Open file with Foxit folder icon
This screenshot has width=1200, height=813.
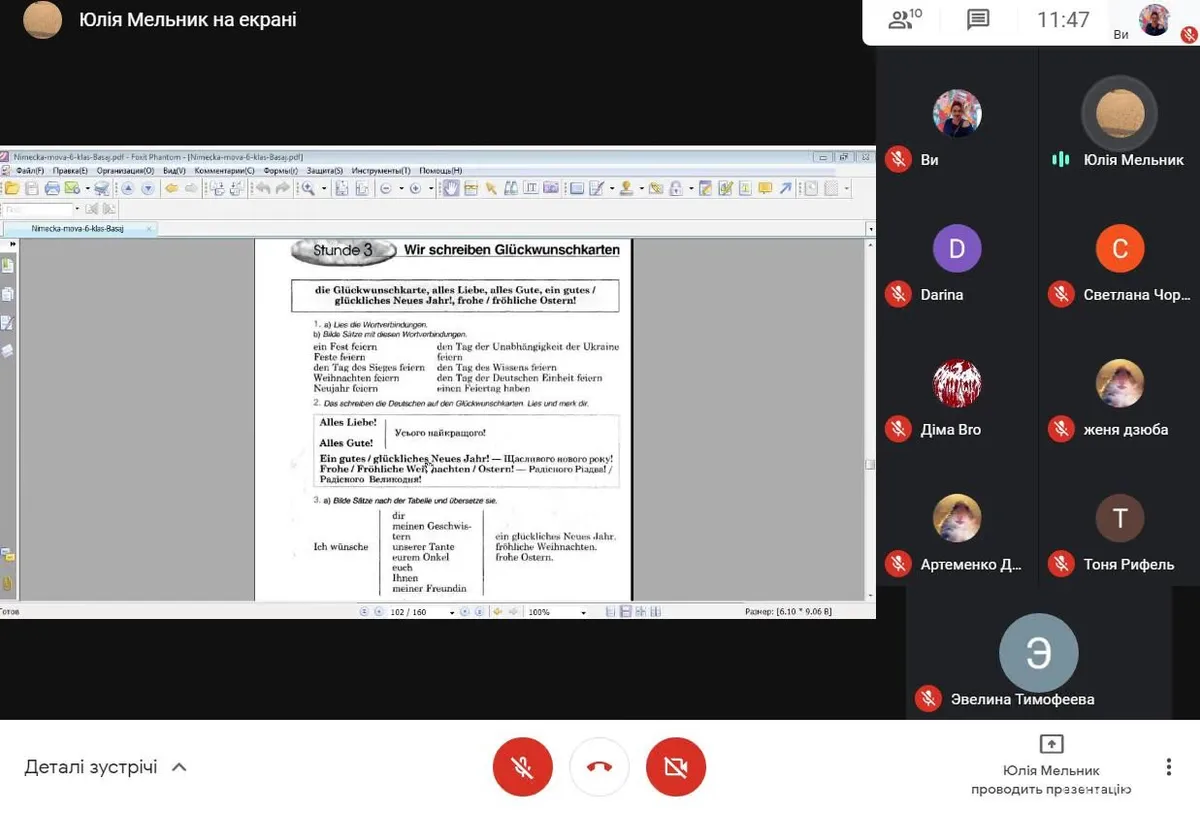[x=12, y=188]
